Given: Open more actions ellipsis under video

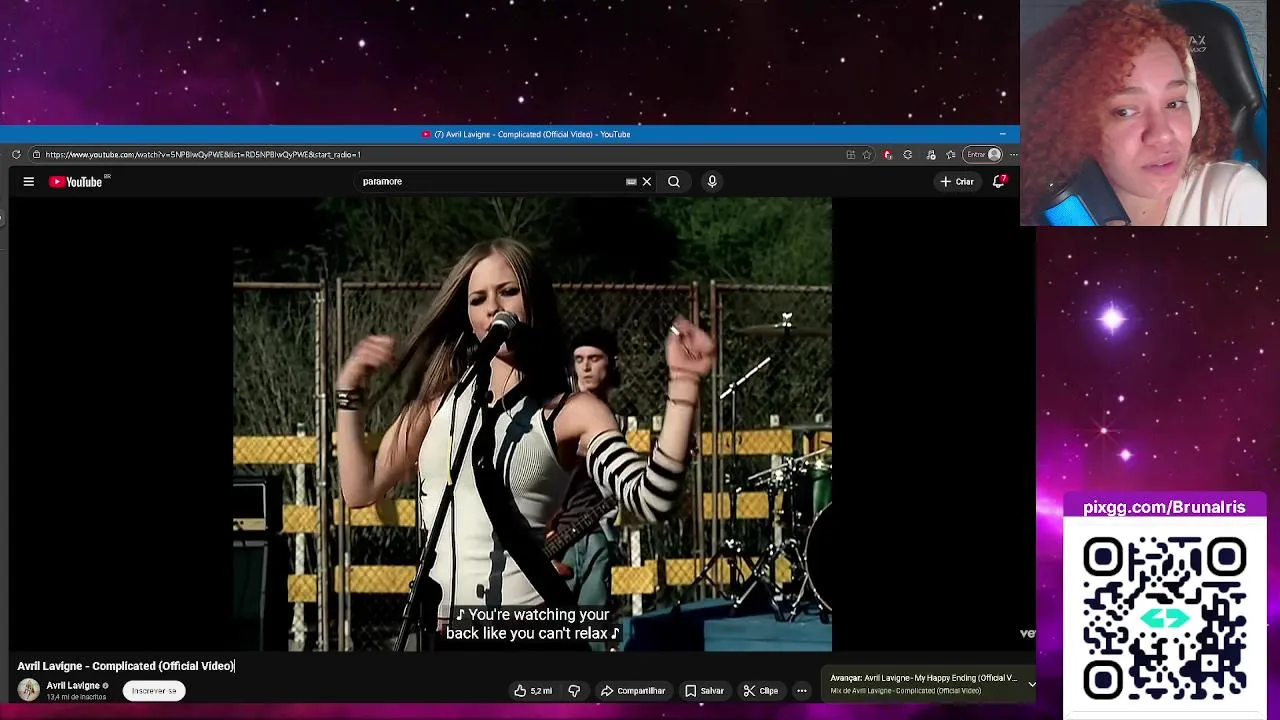Looking at the screenshot, I should click(801, 691).
